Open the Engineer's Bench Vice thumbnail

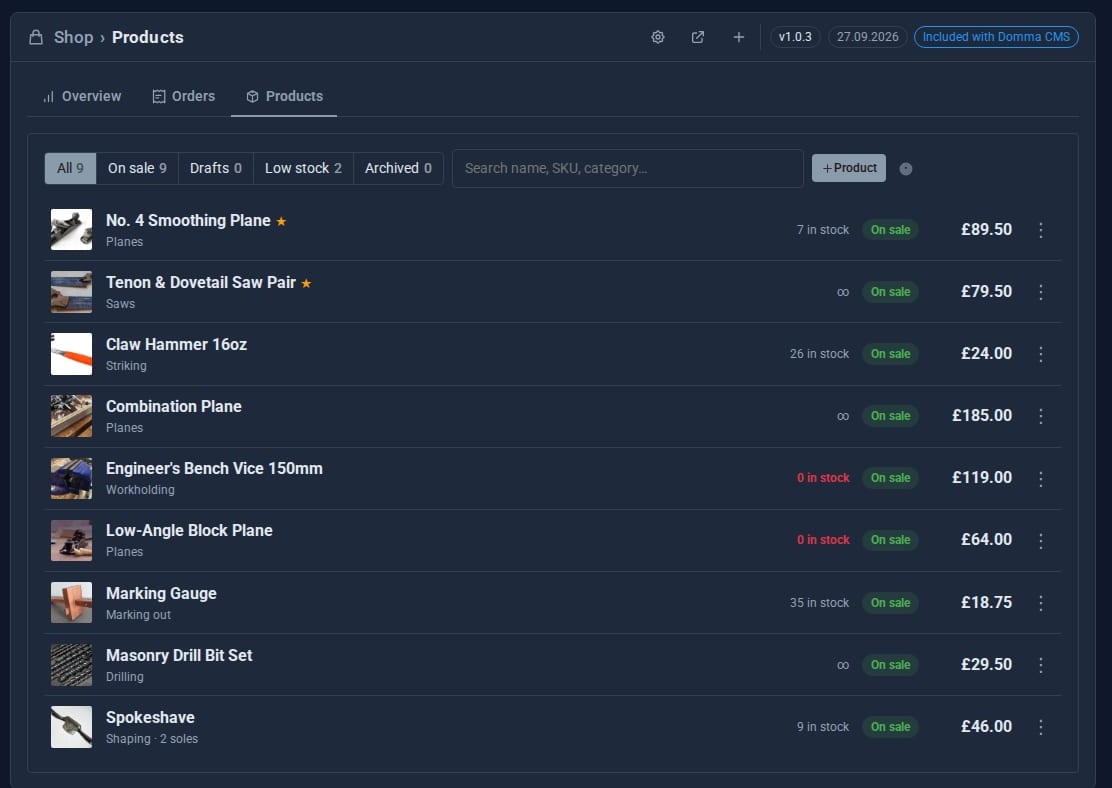click(x=72, y=477)
